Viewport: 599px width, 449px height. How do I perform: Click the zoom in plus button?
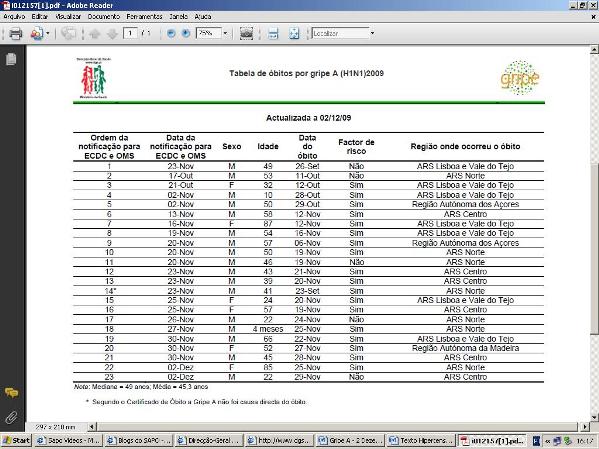point(186,33)
